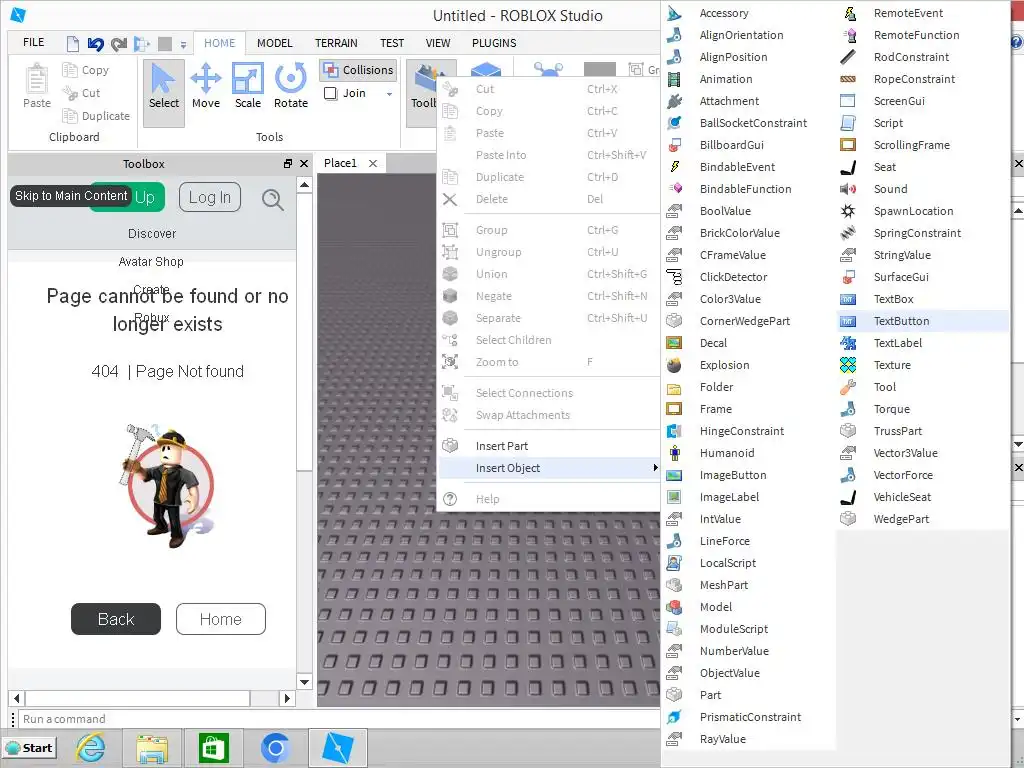
Task: Insert a Model object
Action: 748,607
